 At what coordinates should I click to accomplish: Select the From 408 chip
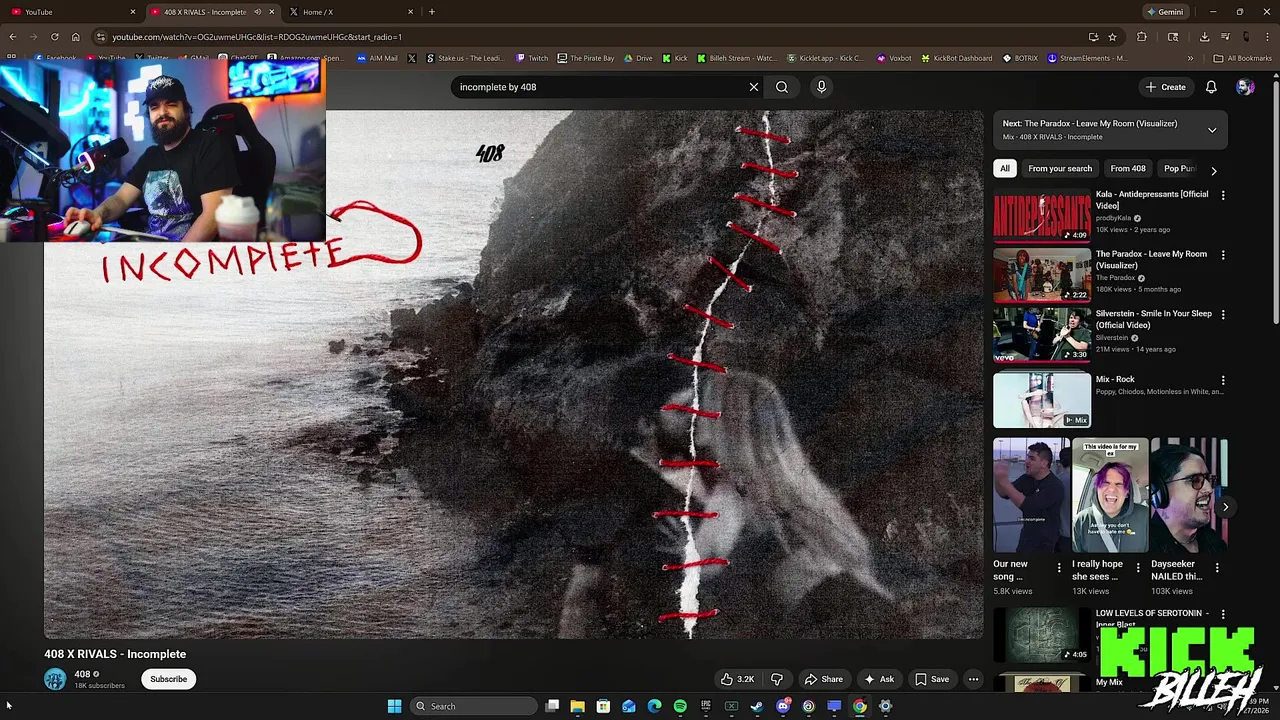pyautogui.click(x=1128, y=168)
